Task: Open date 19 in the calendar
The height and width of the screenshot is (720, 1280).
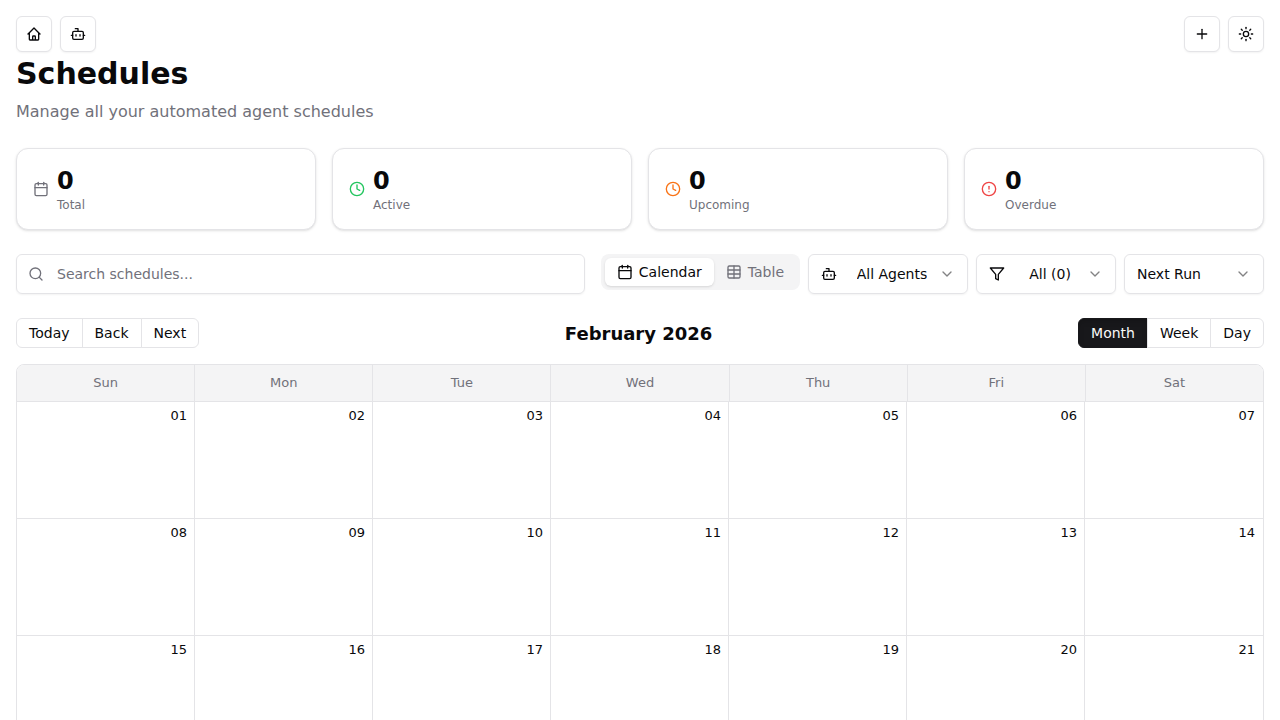Action: (x=890, y=649)
